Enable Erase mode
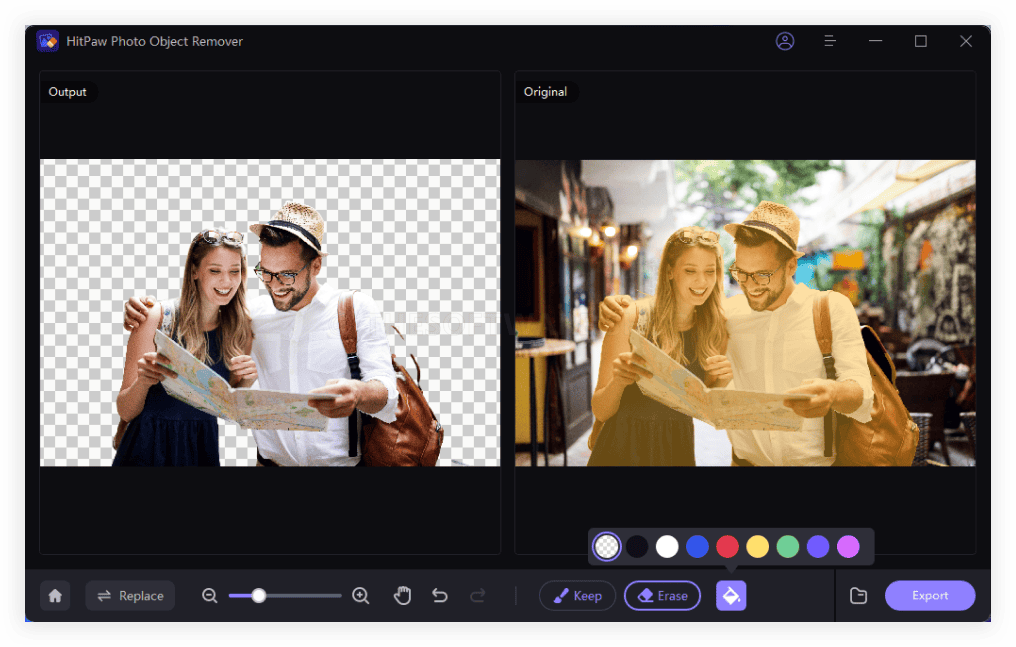The image size is (1016, 647). click(662, 595)
